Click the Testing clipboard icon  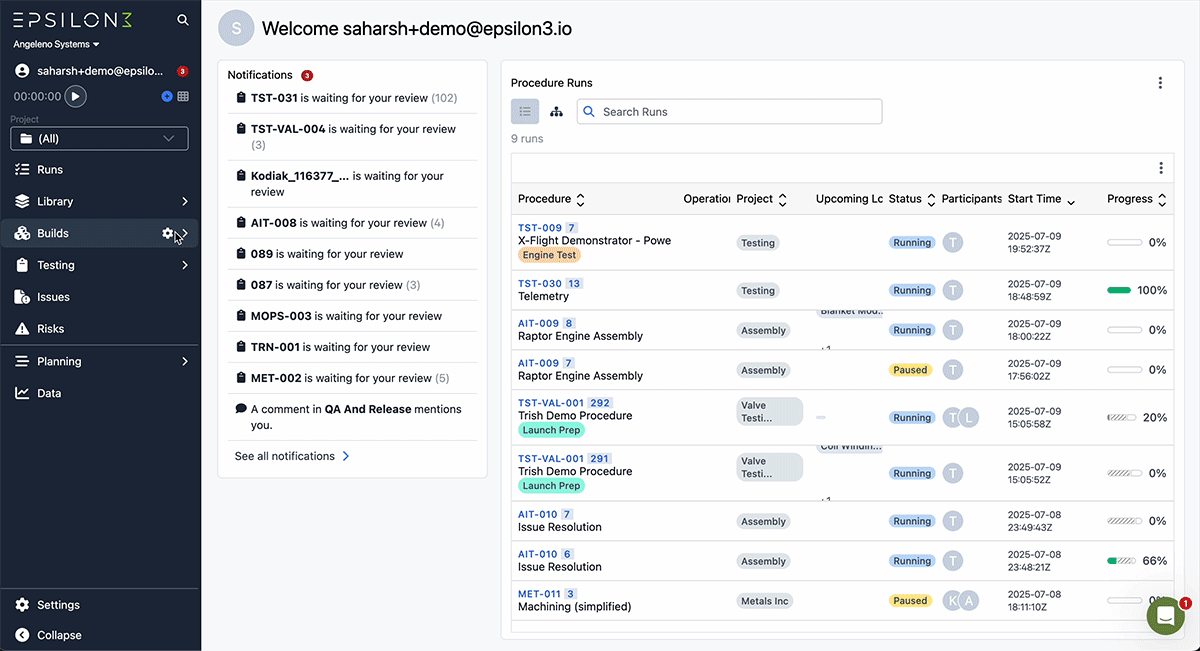[x=22, y=265]
